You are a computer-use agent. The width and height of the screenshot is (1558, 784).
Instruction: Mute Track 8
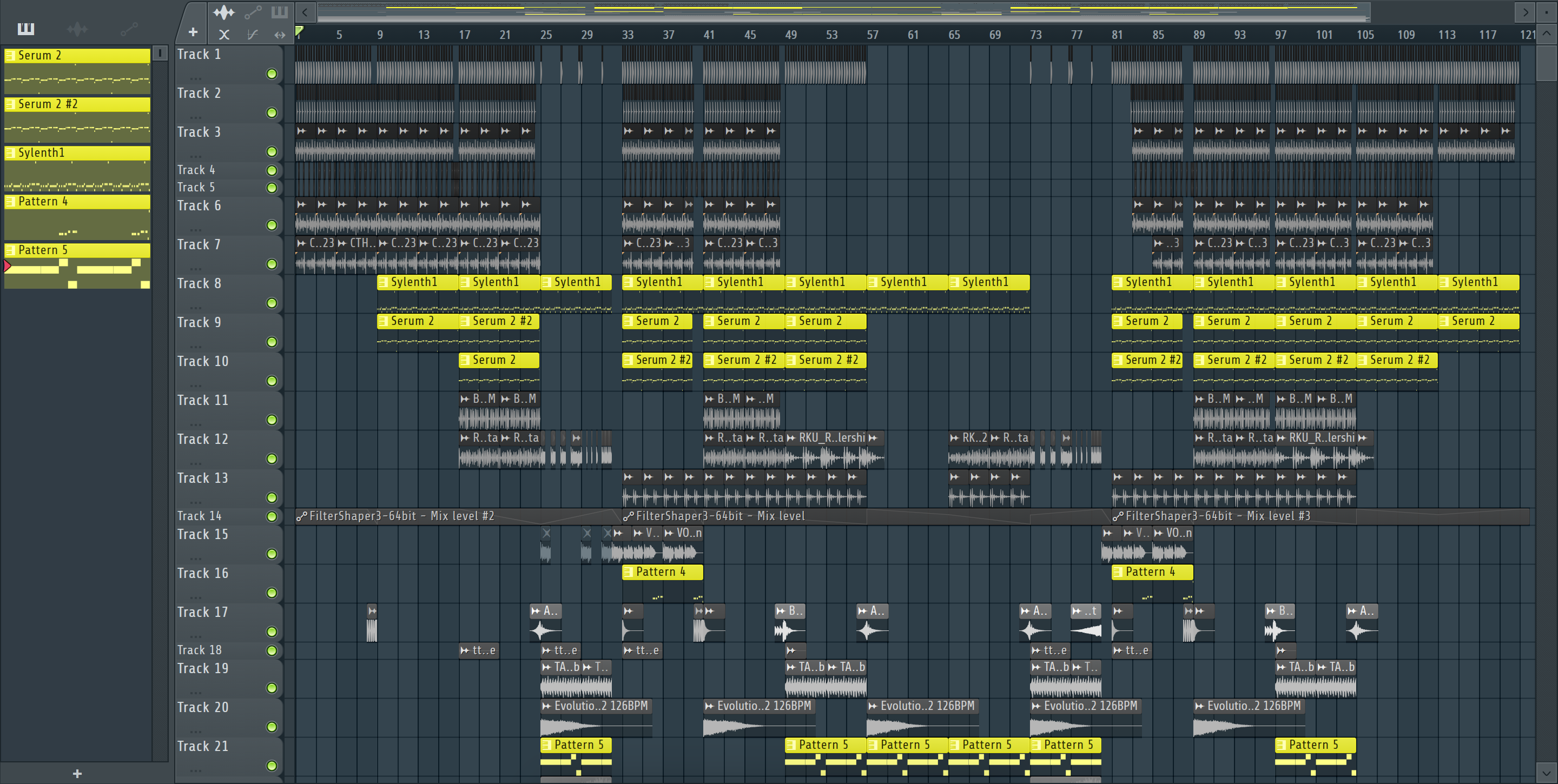[272, 303]
